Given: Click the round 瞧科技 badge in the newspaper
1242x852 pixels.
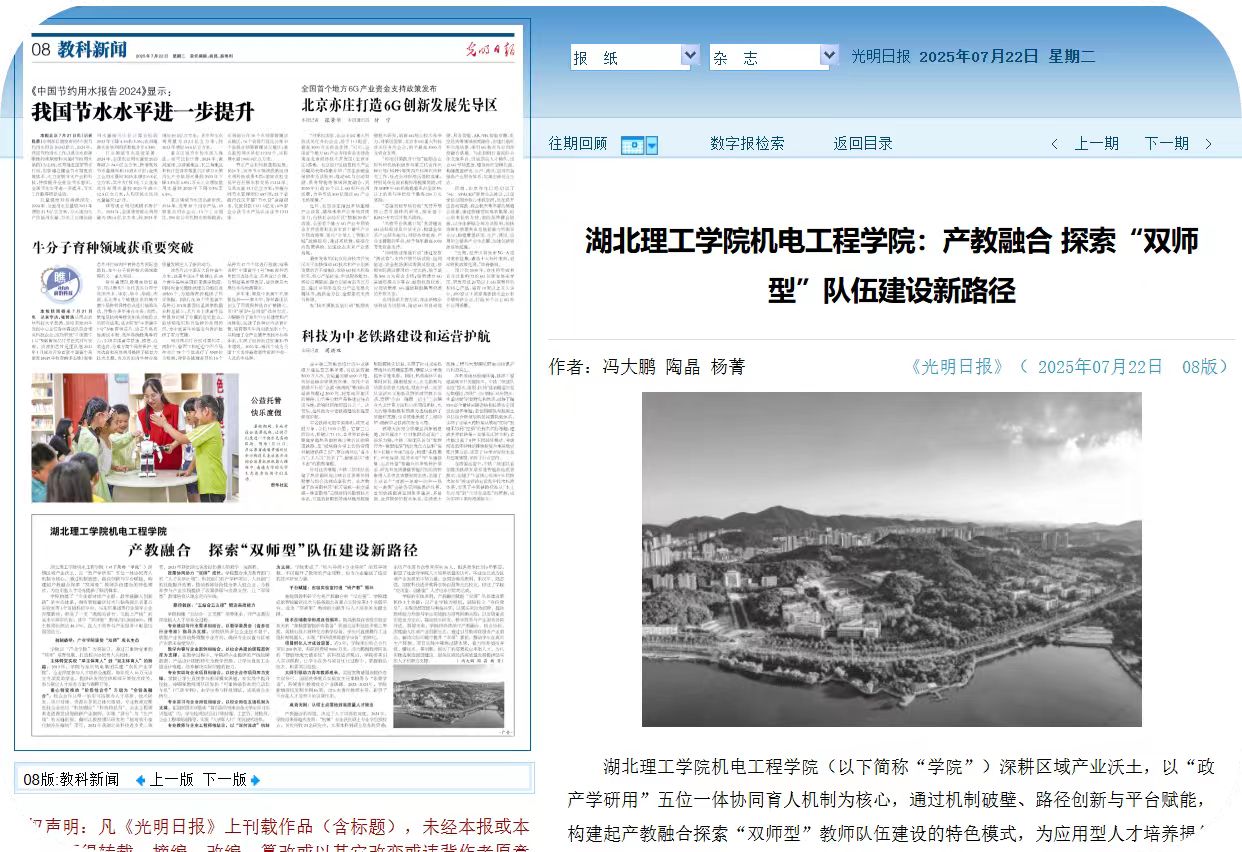Looking at the screenshot, I should click(x=65, y=283).
